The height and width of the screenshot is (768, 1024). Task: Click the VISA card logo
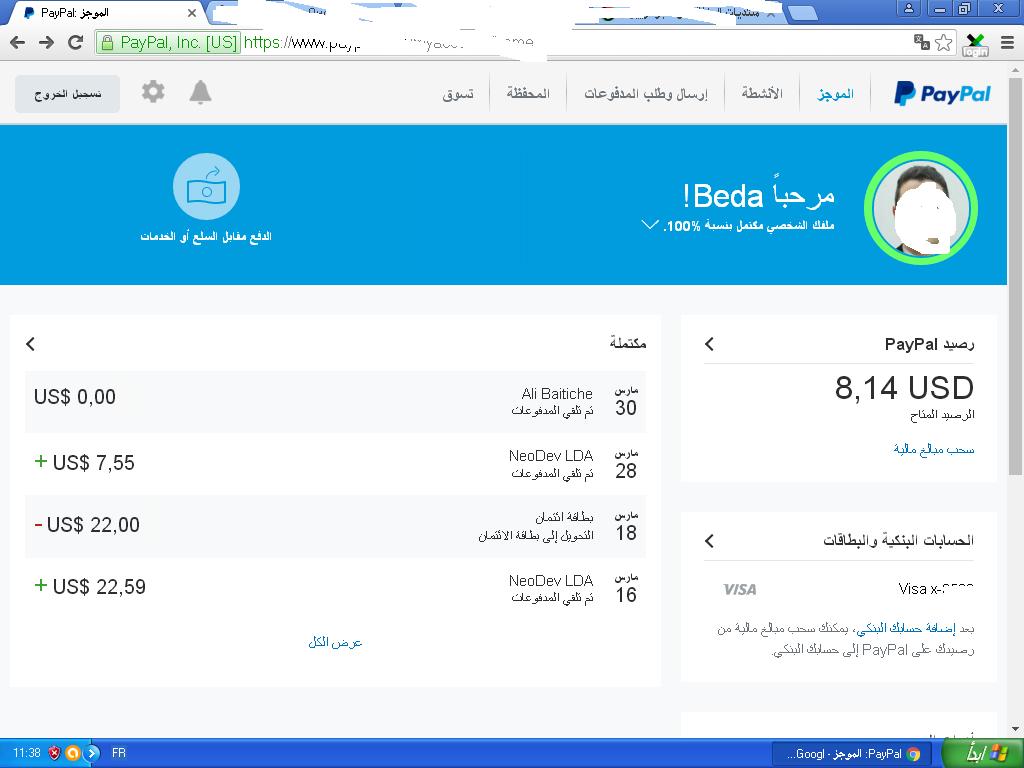coord(740,589)
